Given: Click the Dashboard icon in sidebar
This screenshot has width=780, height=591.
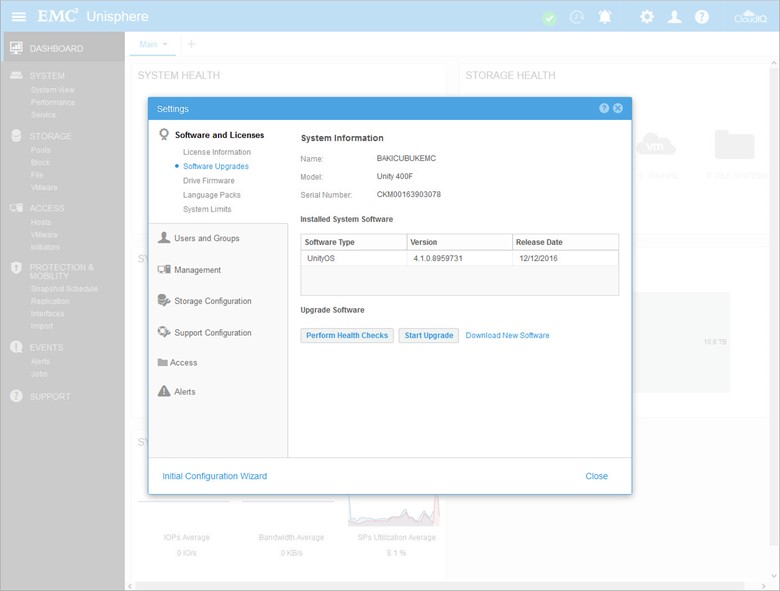Looking at the screenshot, I should (x=16, y=48).
